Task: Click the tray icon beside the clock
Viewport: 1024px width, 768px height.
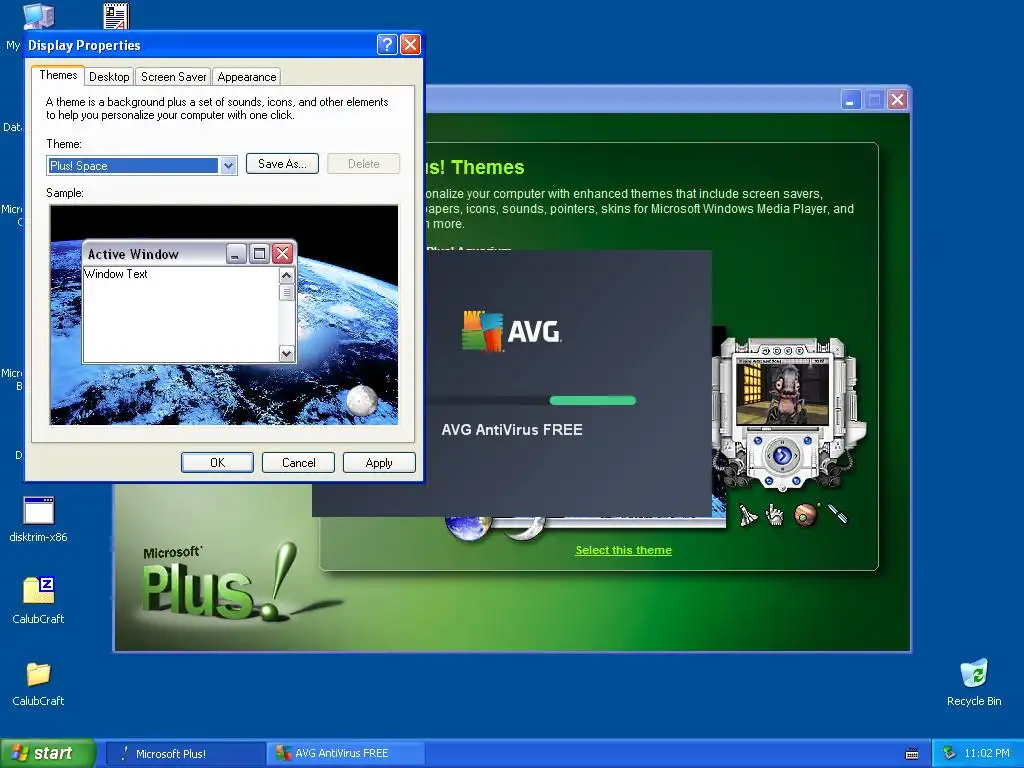Action: click(950, 753)
